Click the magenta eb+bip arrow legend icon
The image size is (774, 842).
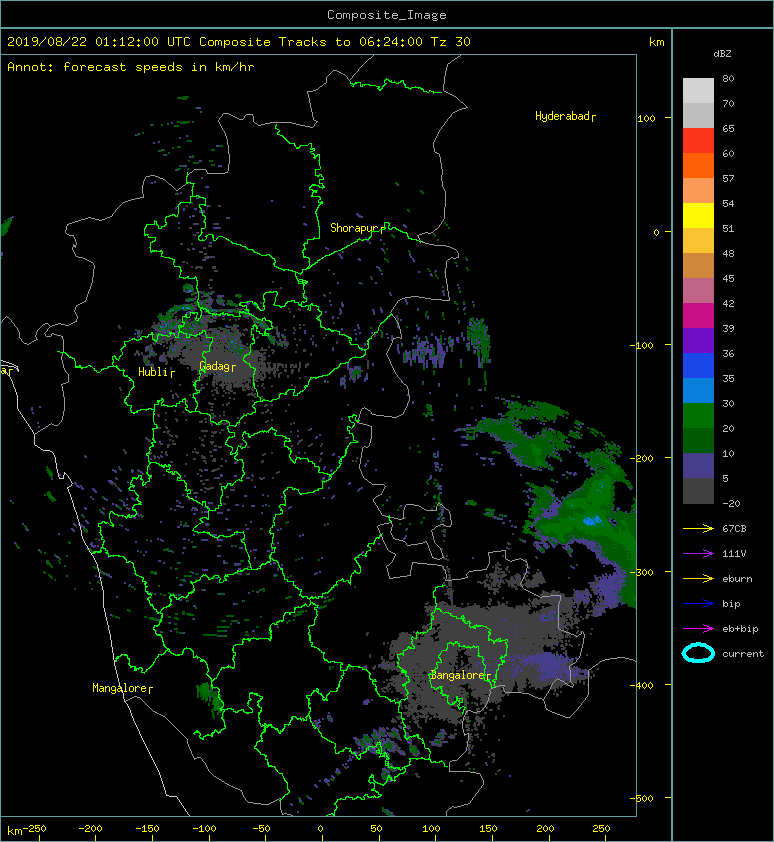[x=698, y=629]
